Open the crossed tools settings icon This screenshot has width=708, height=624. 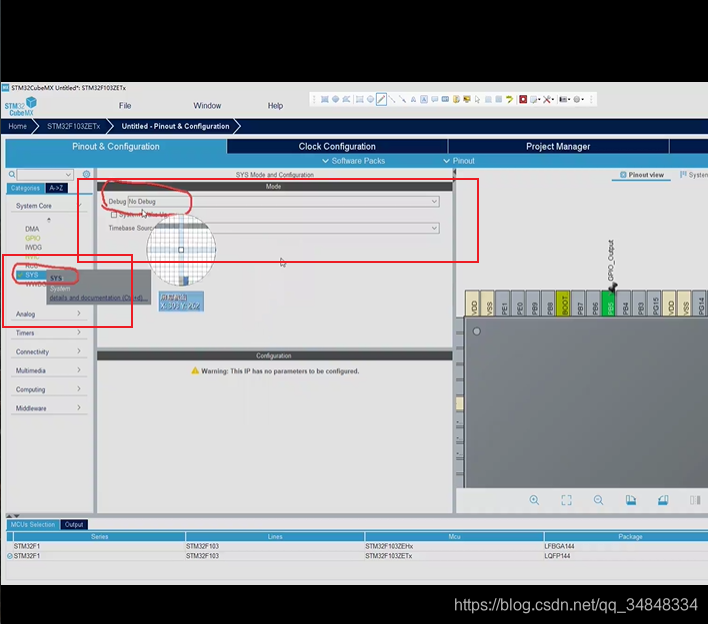click(546, 99)
